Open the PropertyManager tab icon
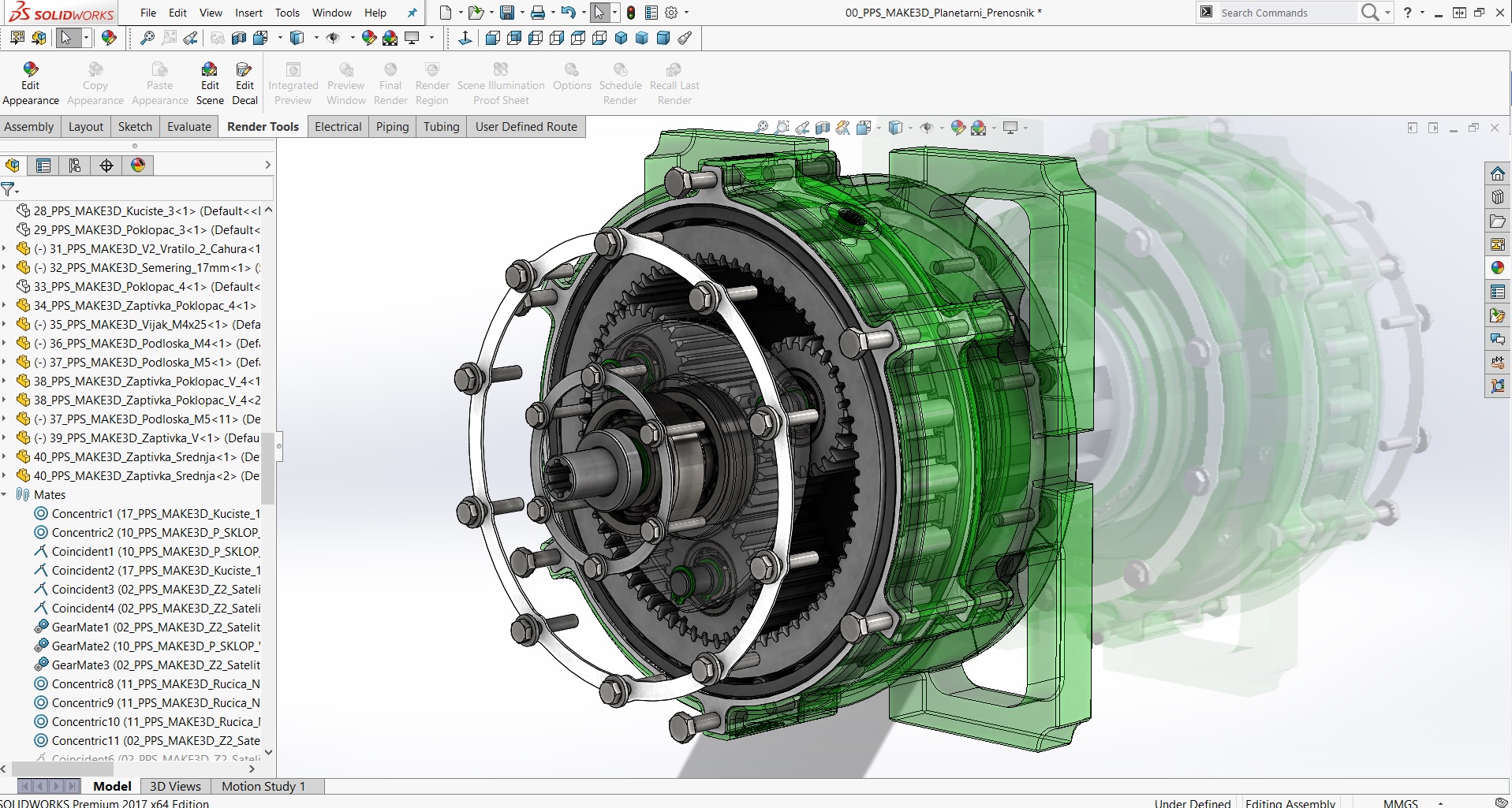This screenshot has width=1512, height=808. 43,166
